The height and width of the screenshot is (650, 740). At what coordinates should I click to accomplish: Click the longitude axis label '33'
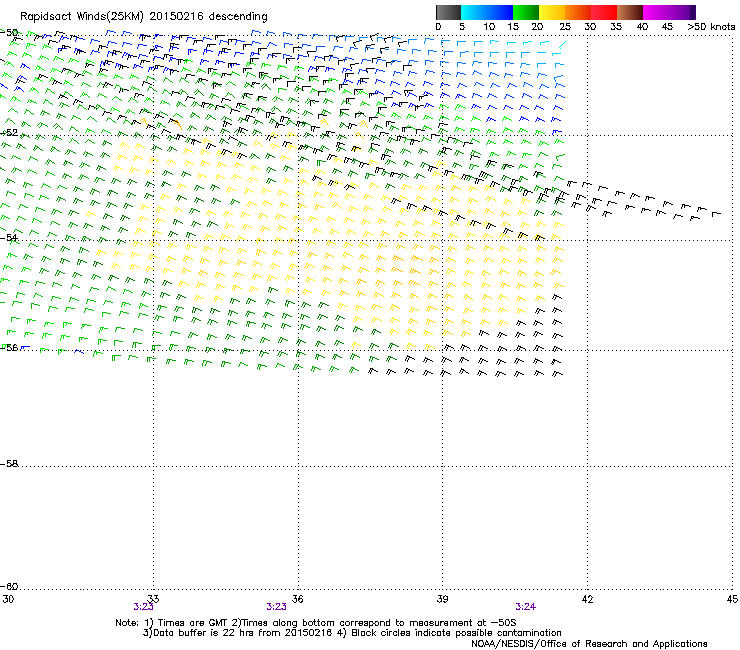153,599
